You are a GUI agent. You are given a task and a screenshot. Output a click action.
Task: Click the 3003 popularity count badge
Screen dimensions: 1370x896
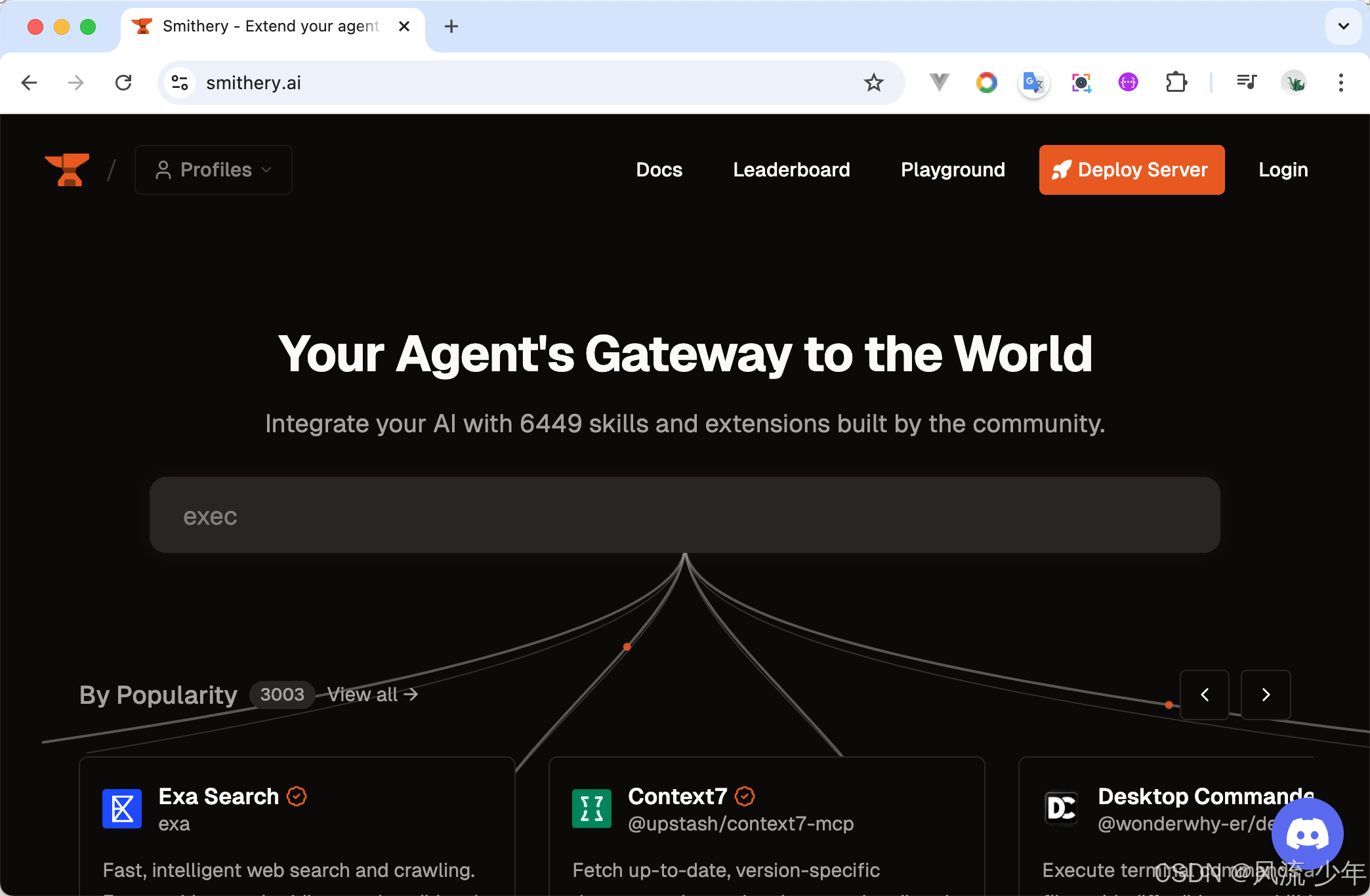[x=282, y=695]
